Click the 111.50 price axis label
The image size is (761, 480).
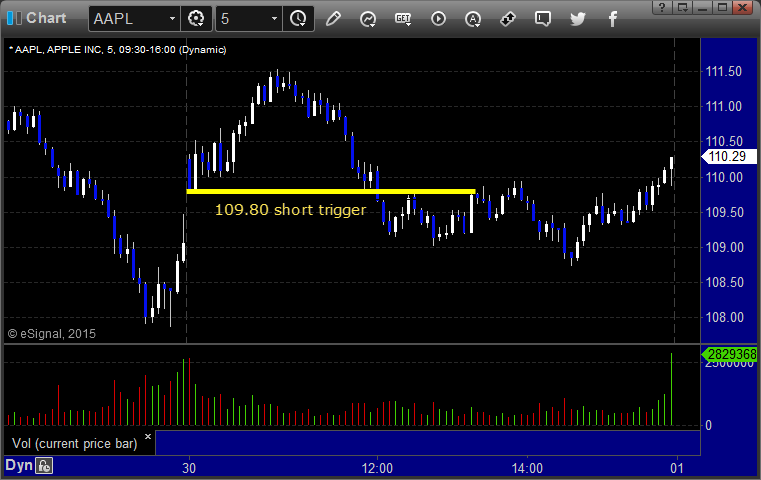click(724, 71)
